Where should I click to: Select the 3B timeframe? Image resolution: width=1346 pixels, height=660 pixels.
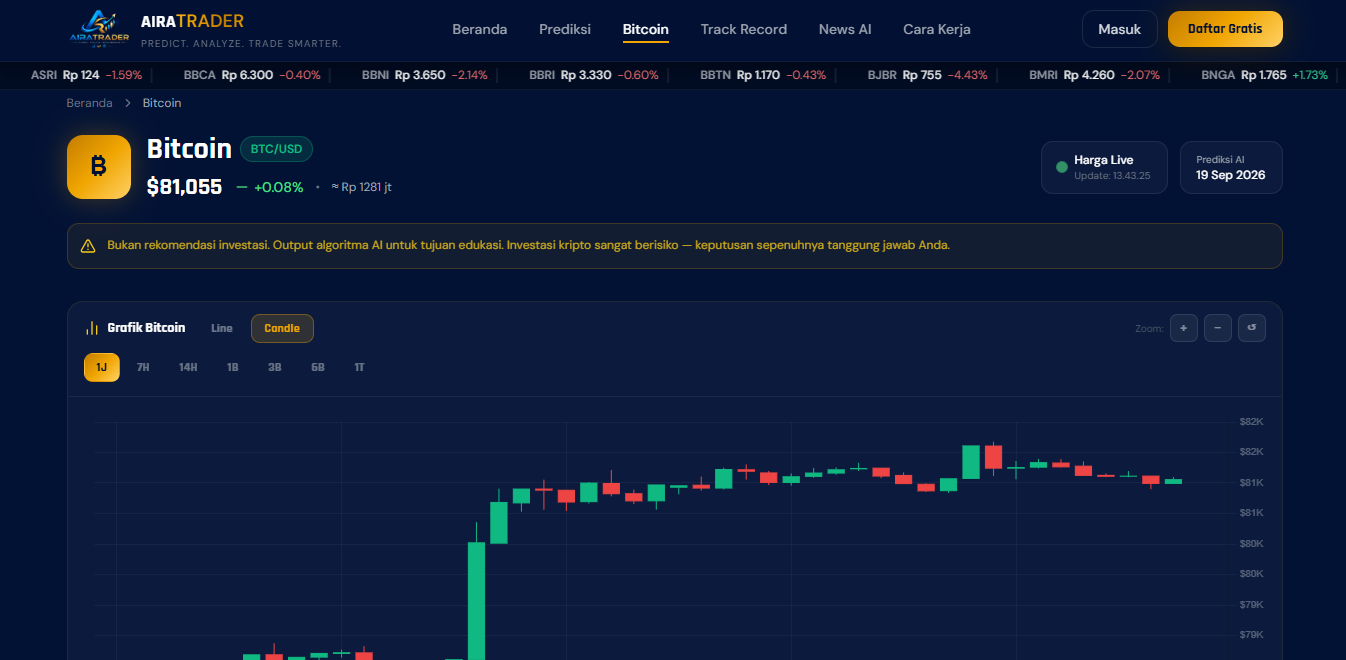click(x=275, y=367)
